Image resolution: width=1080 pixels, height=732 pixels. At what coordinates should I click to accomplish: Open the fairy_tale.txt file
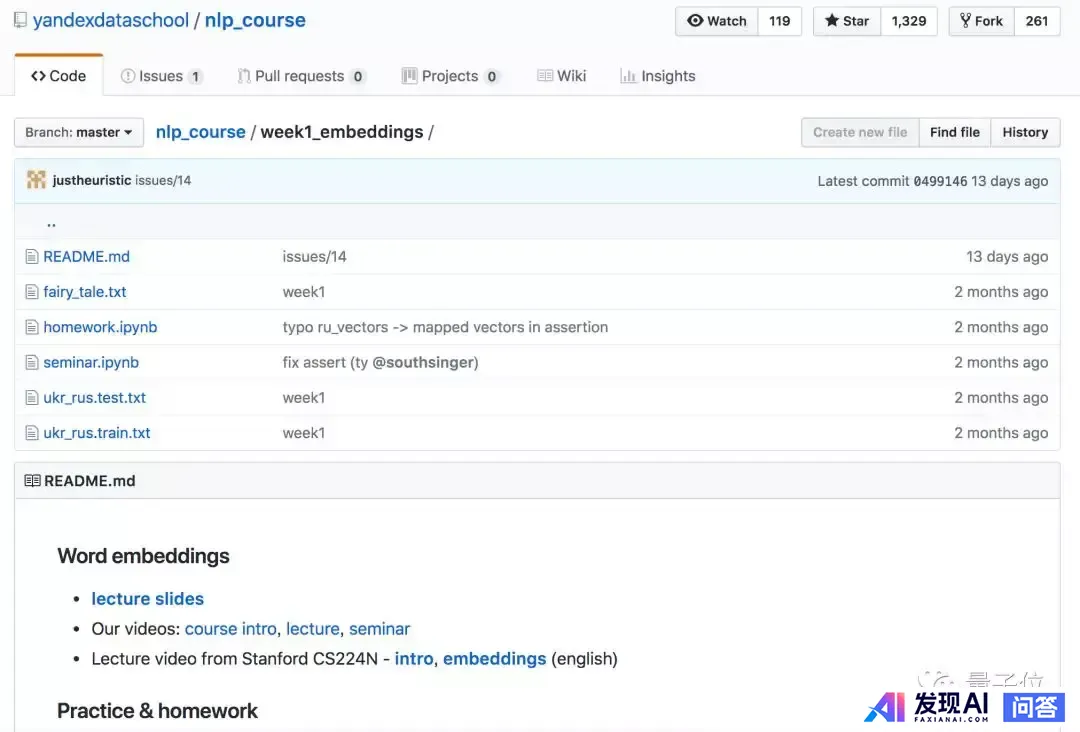[x=85, y=292]
